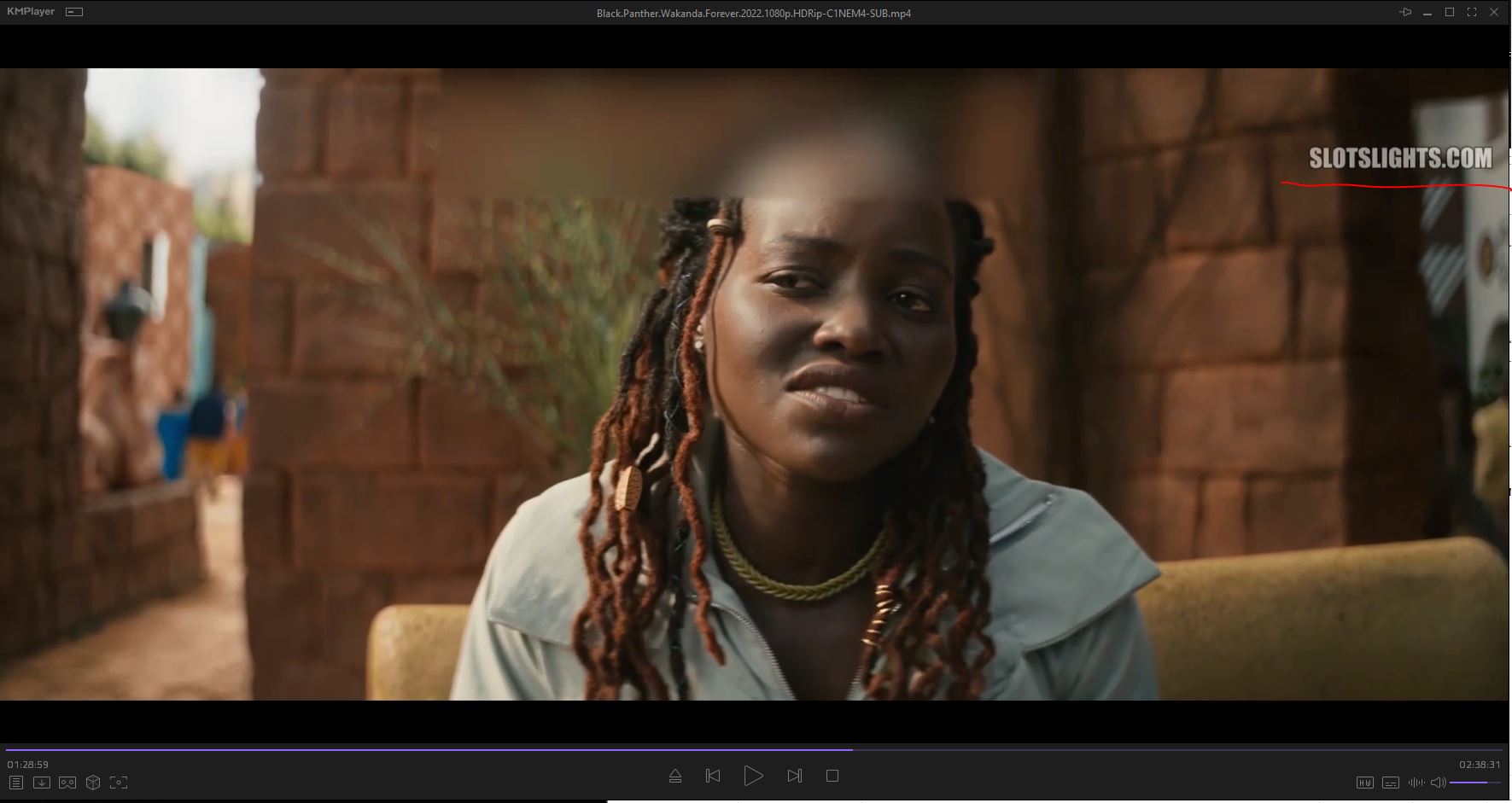Viewport: 1512px width, 803px height.
Task: Adjust the volume slider
Action: pos(1475,783)
